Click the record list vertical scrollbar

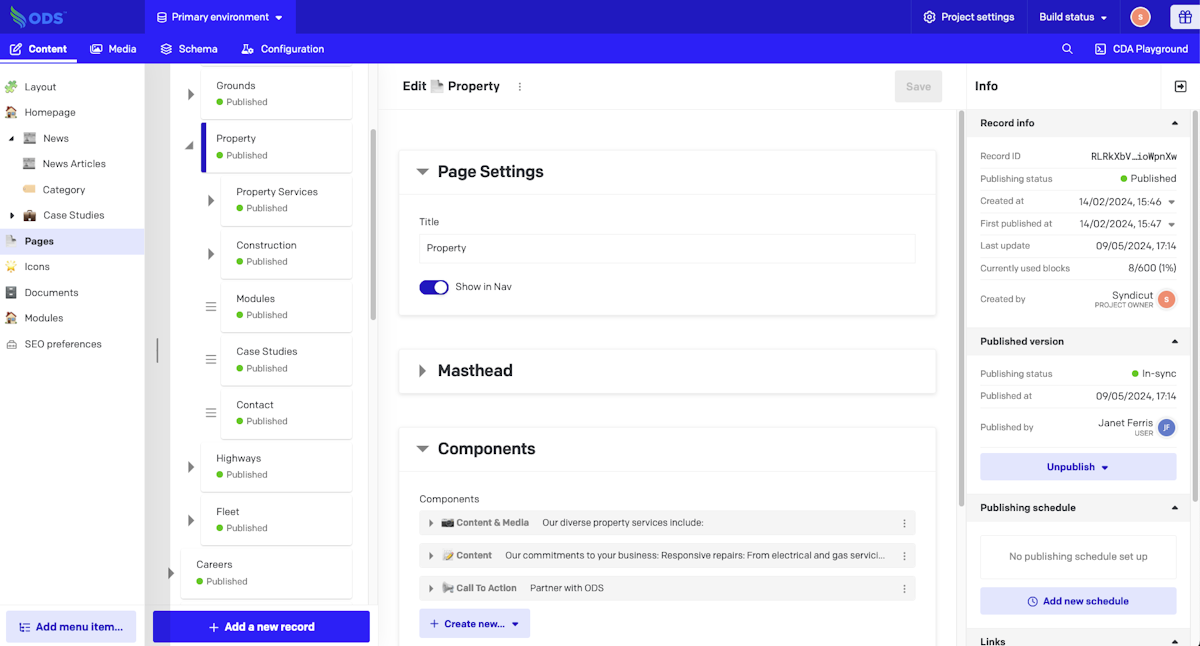click(373, 224)
